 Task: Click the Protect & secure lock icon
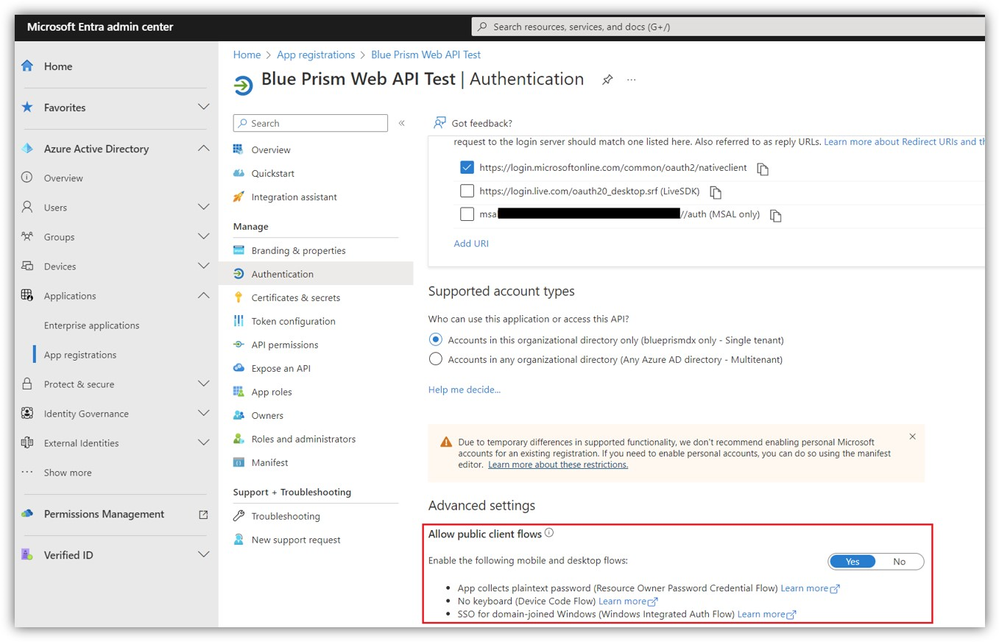click(x=27, y=383)
